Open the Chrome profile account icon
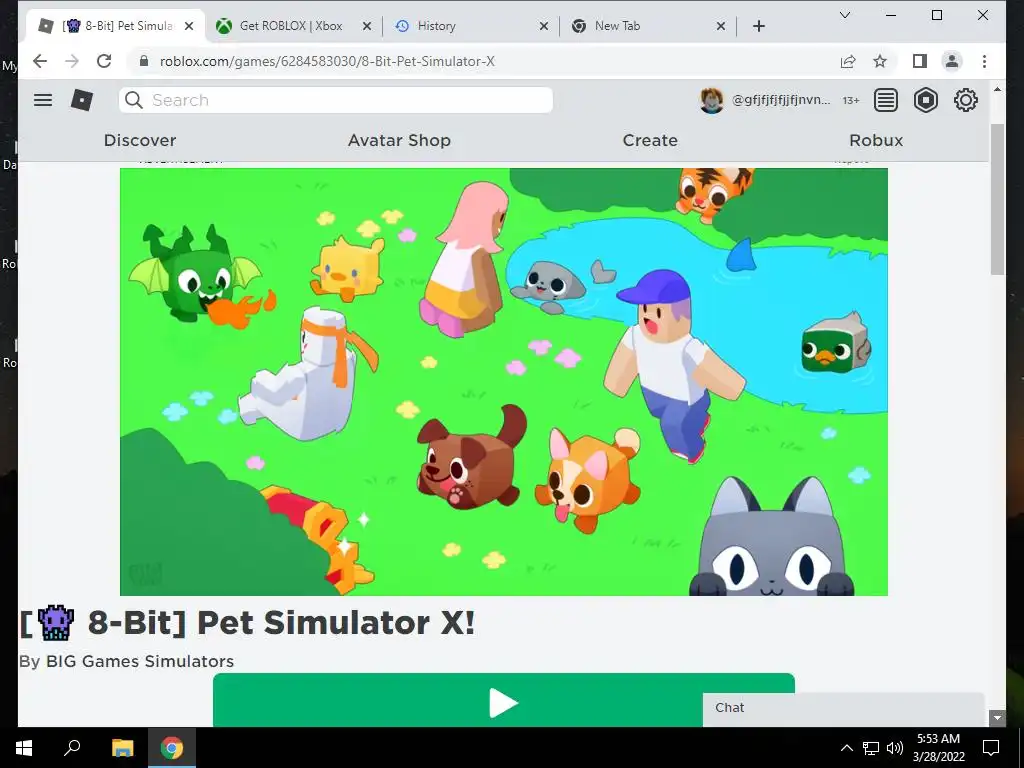The width and height of the screenshot is (1024, 768). pyautogui.click(x=952, y=61)
